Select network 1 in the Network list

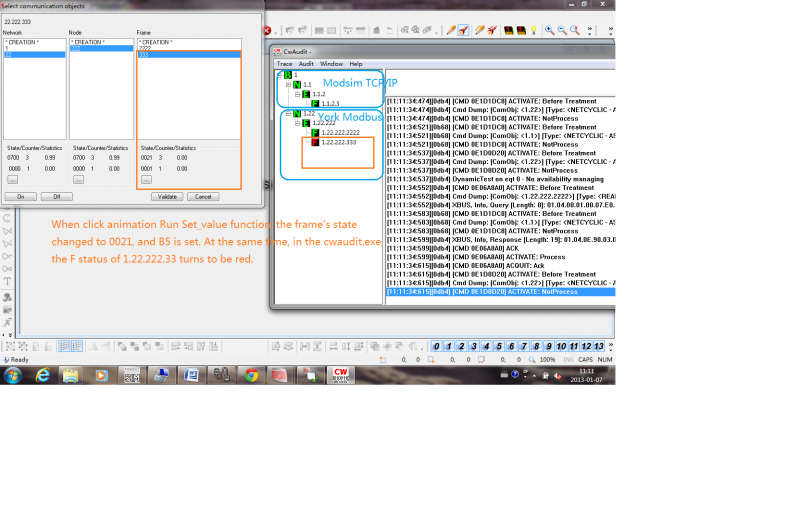35,48
